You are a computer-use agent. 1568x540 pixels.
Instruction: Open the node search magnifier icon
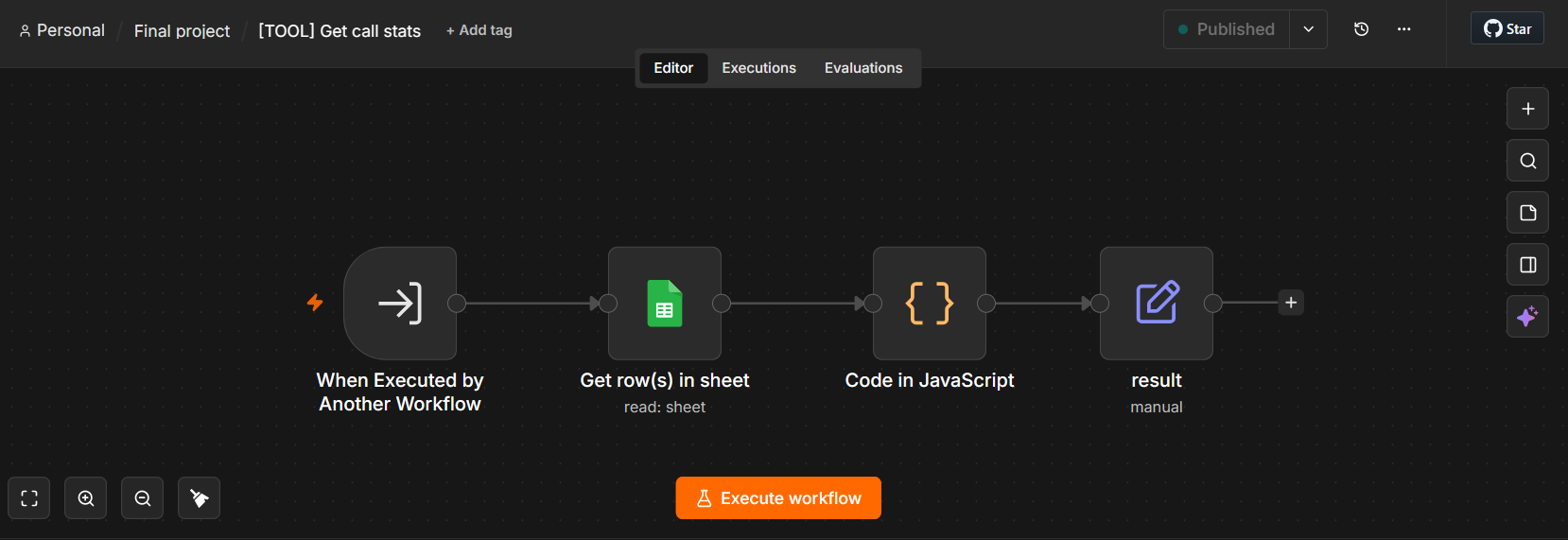pos(1527,161)
